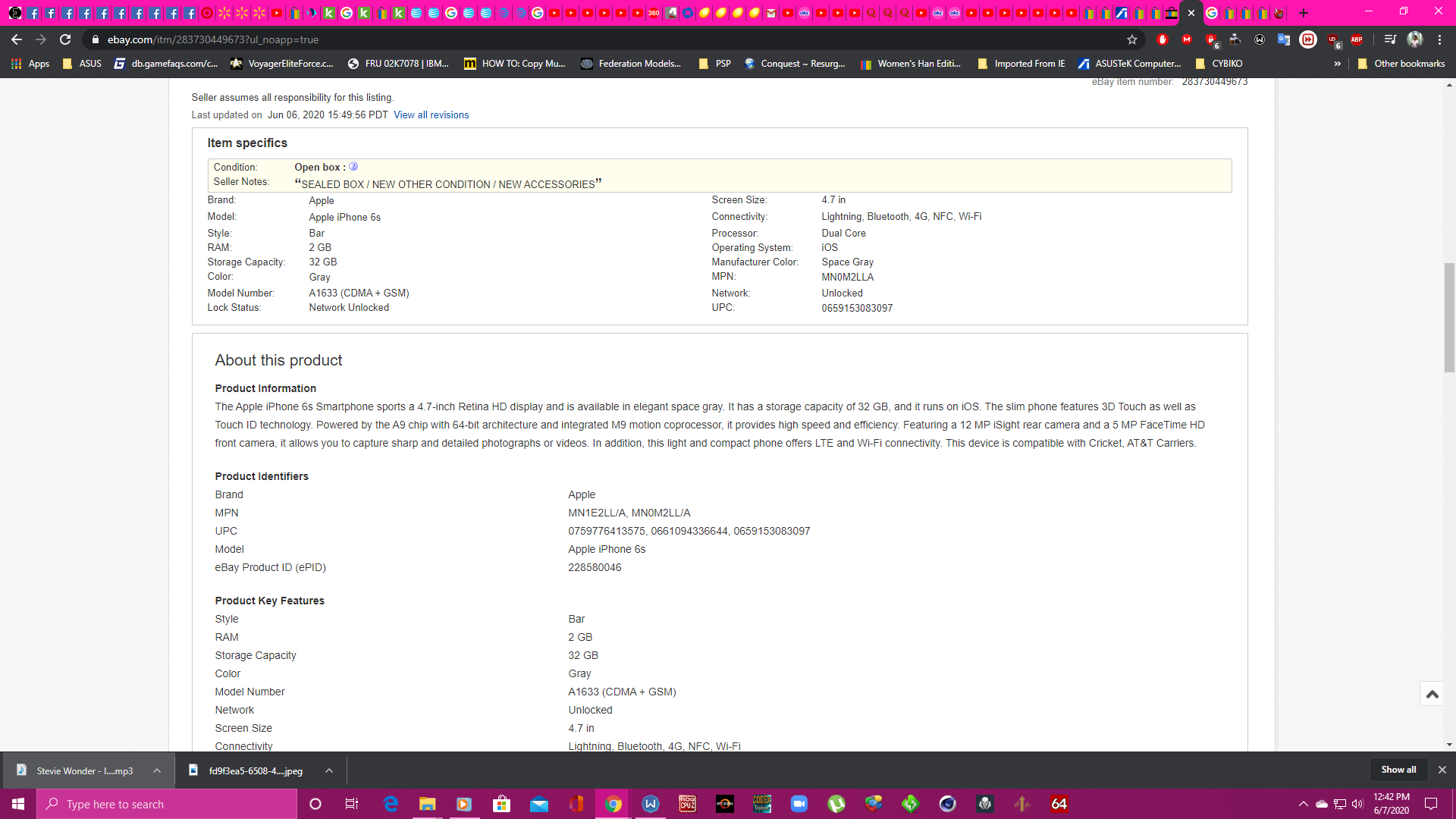The image size is (1456, 819).
Task: Open the MEGA extension
Action: [1187, 39]
